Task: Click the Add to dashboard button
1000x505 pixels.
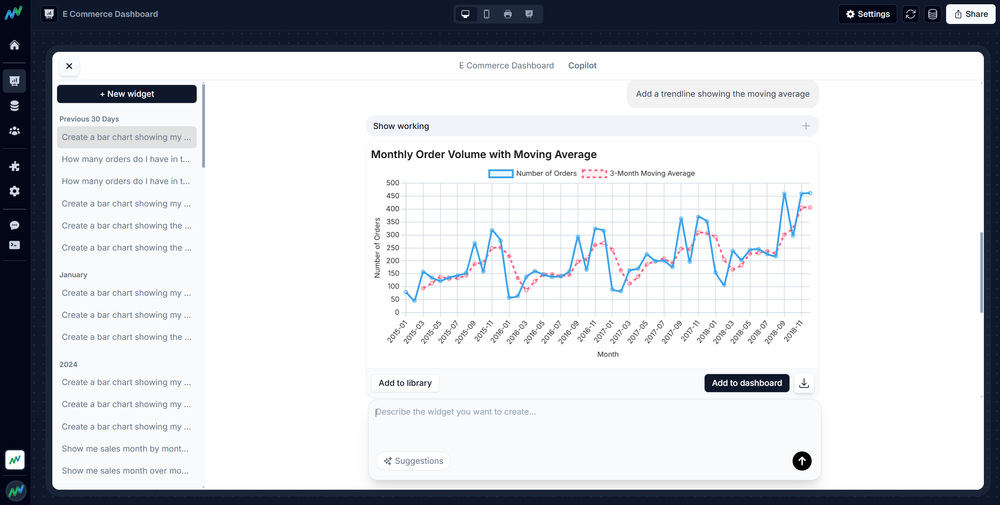Action: pyautogui.click(x=746, y=383)
